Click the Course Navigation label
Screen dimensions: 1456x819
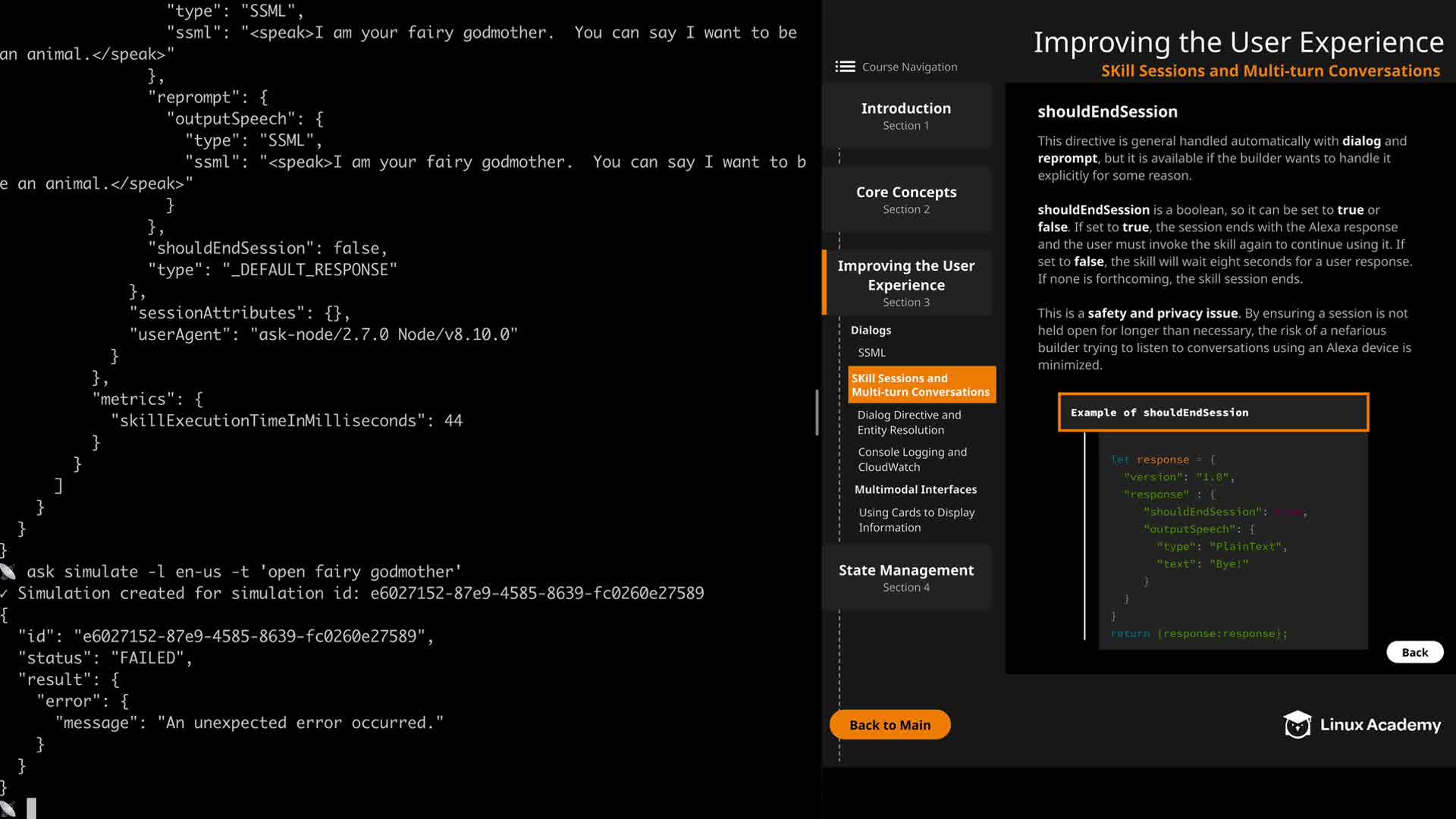[909, 67]
